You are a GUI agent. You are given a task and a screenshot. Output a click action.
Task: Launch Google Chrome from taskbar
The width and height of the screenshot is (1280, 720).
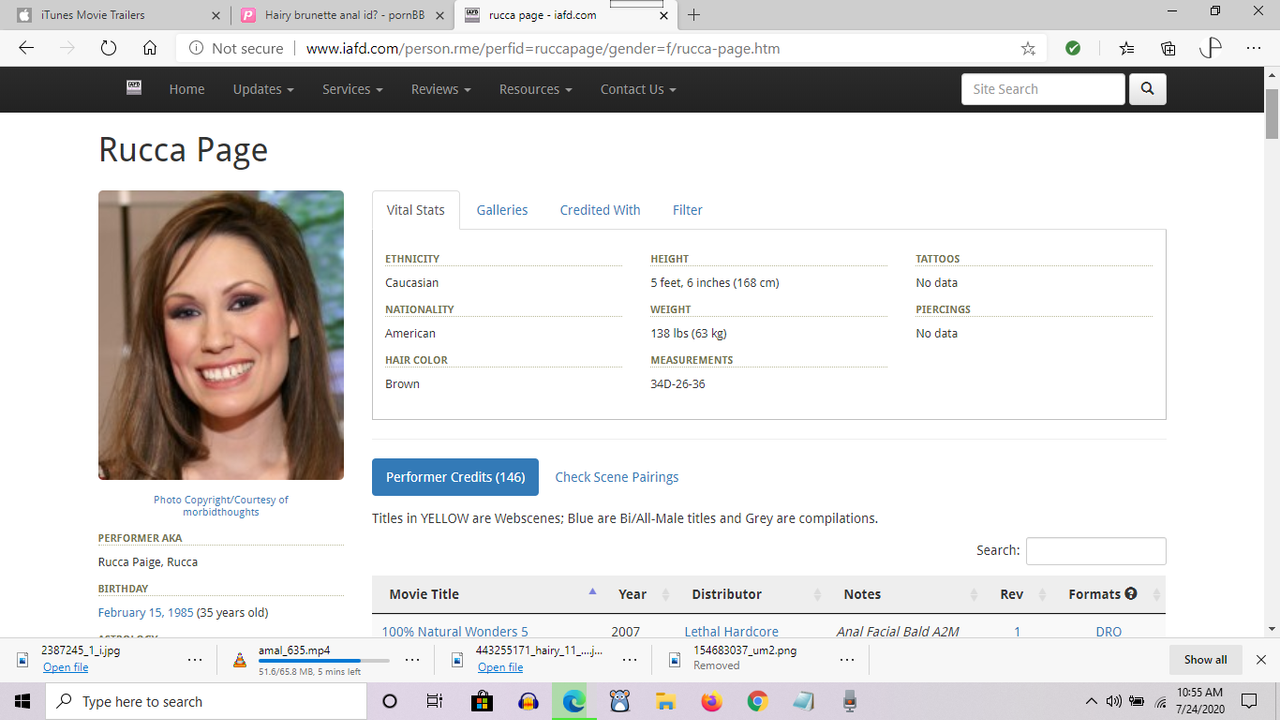coord(757,701)
